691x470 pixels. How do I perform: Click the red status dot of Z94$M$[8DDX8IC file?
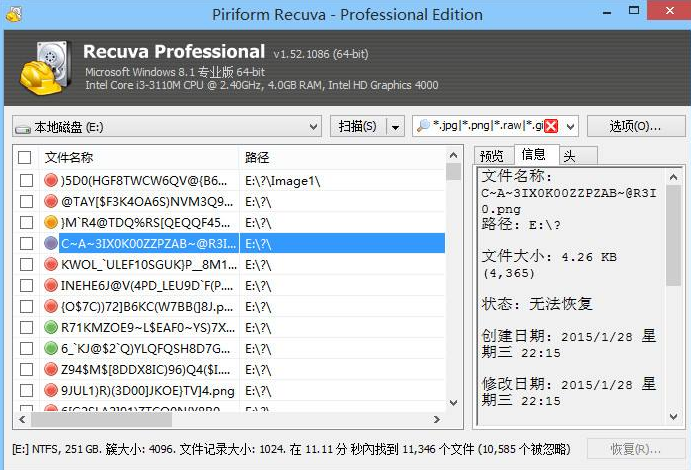pyautogui.click(x=51, y=369)
